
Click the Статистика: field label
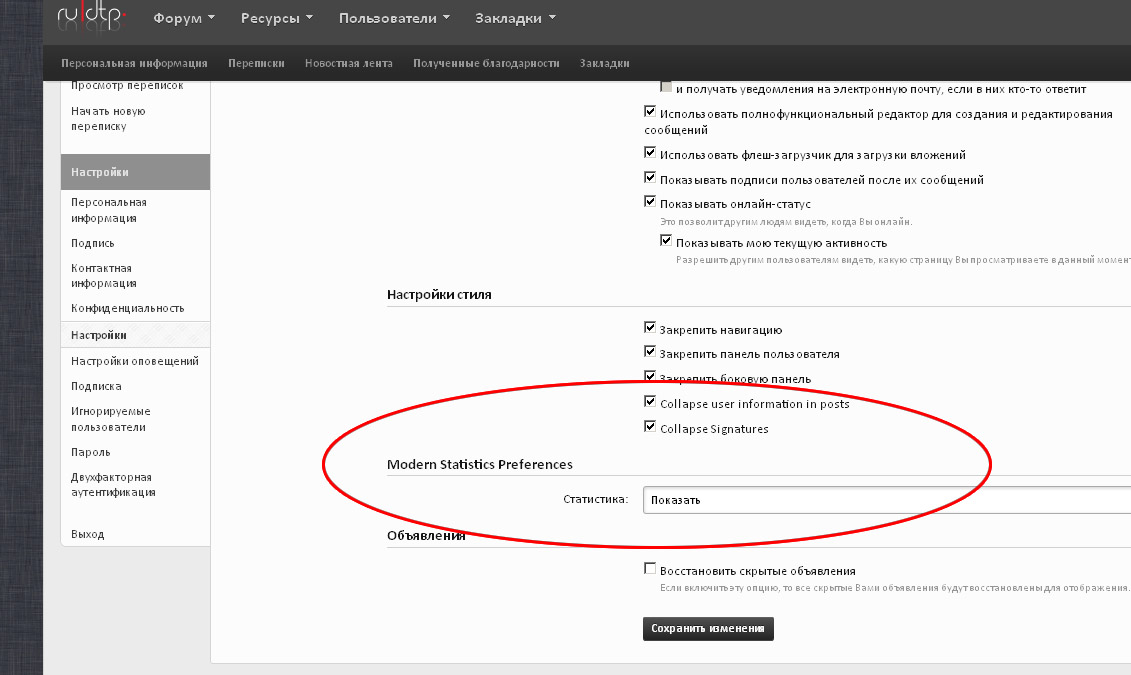click(x=595, y=499)
